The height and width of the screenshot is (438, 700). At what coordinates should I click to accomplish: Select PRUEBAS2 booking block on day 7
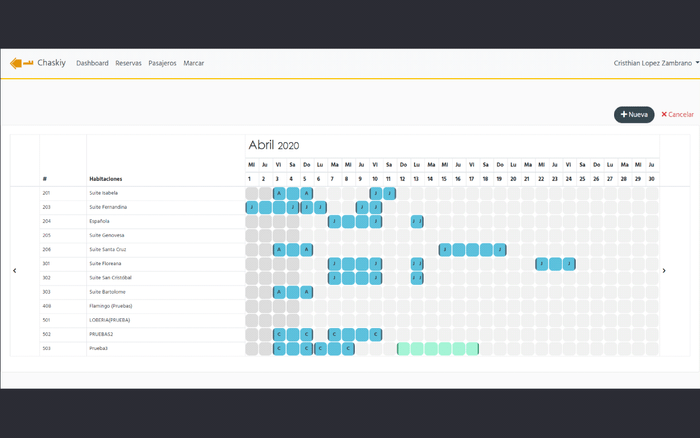[x=335, y=334]
